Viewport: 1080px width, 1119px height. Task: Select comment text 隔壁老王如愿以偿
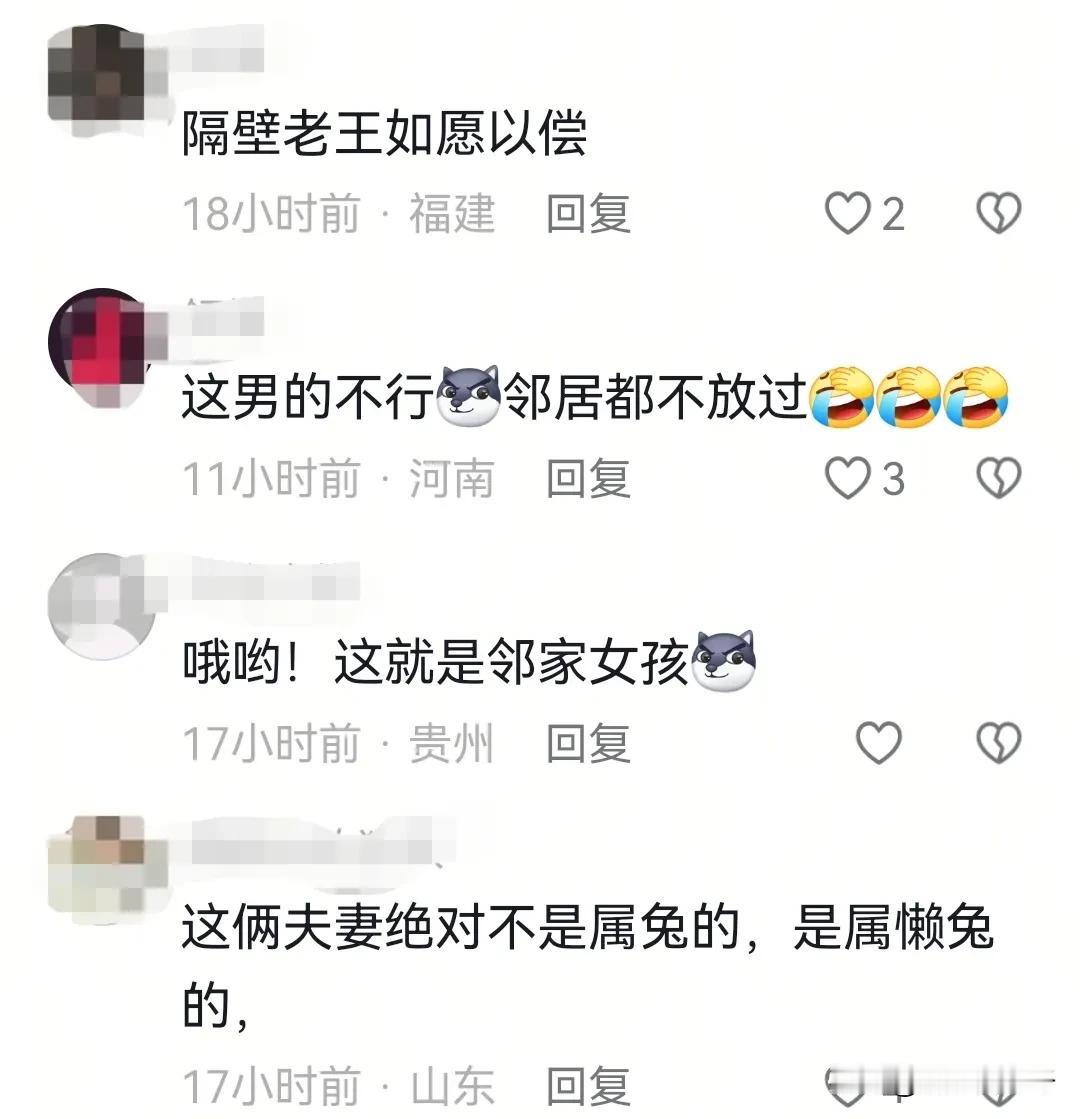385,133
